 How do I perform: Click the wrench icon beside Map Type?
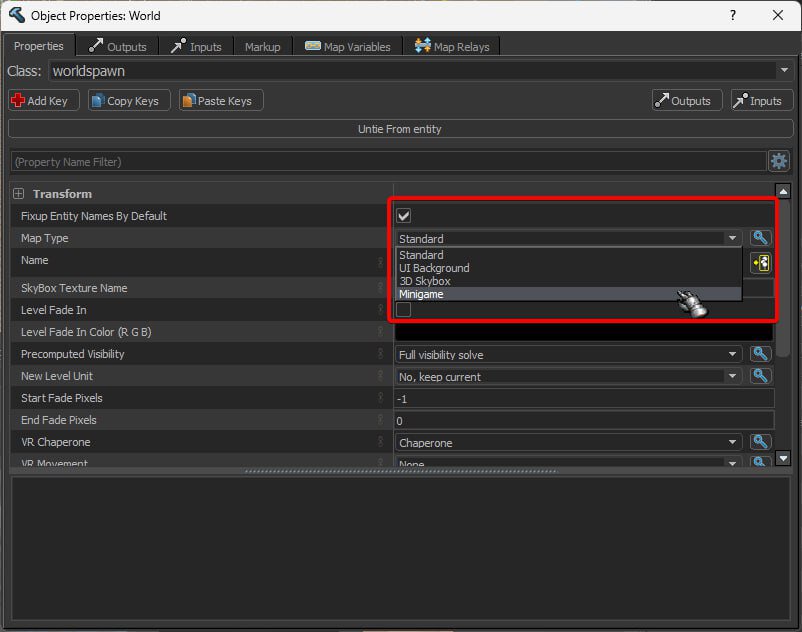click(760, 238)
